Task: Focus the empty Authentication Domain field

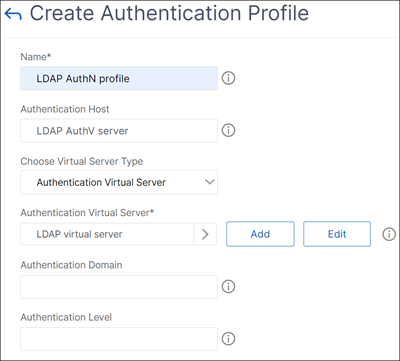Action: point(119,287)
